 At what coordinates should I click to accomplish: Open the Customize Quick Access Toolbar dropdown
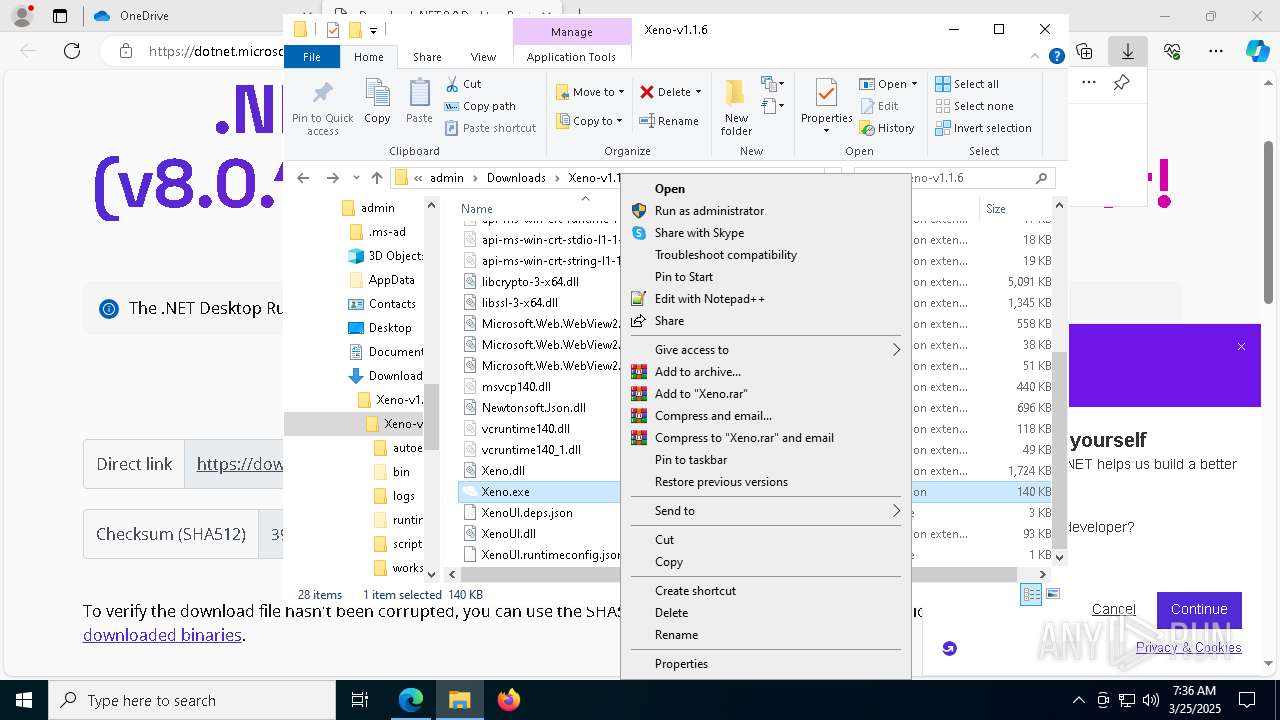coord(373,30)
